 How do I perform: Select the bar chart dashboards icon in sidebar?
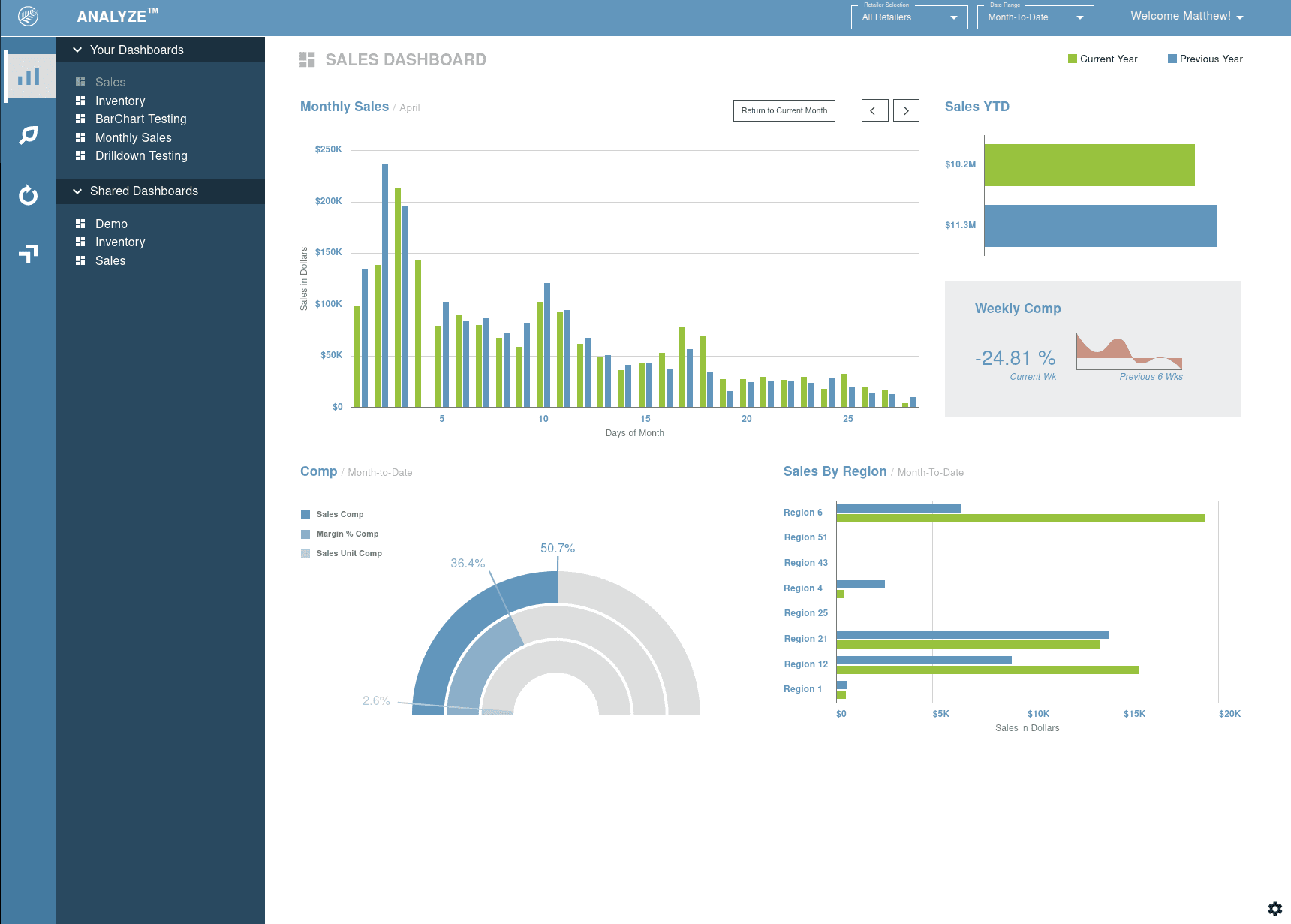tap(29, 75)
